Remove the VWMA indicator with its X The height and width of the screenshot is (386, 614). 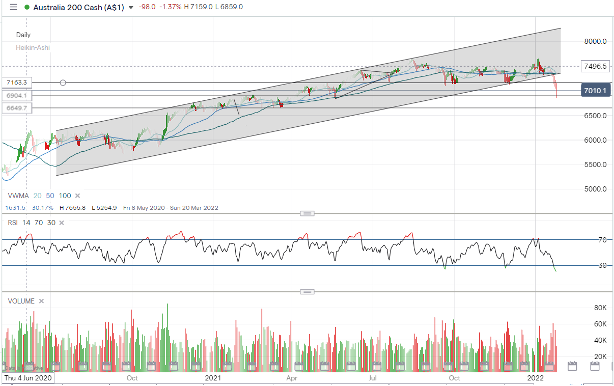pos(78,196)
